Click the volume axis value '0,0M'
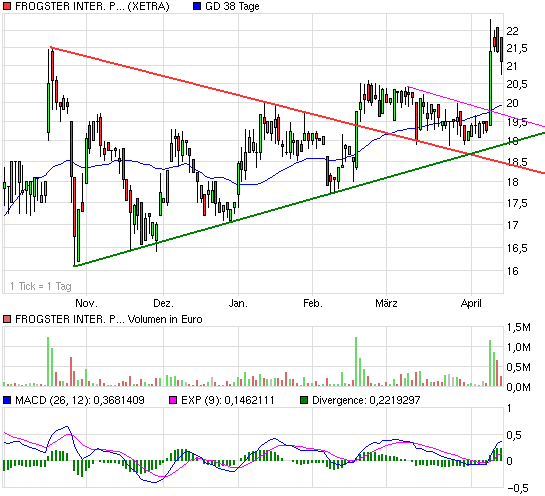Screen dimensions: 545x496 [519, 387]
